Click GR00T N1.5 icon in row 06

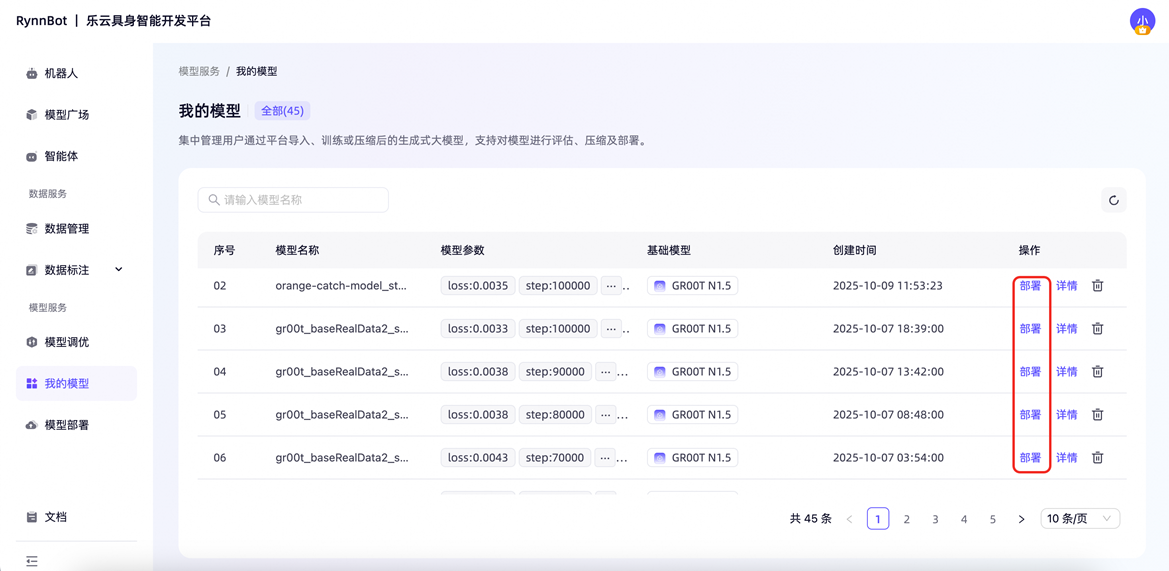(660, 458)
